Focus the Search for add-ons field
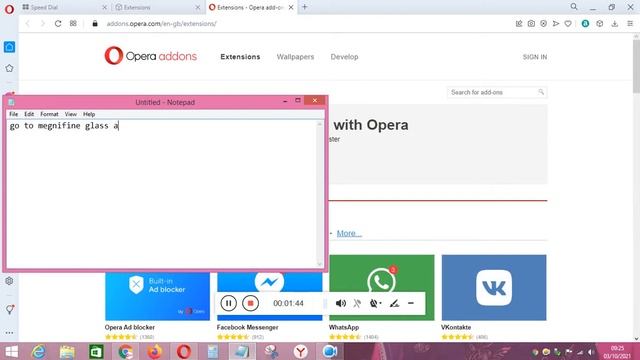640x360 pixels. [x=497, y=92]
